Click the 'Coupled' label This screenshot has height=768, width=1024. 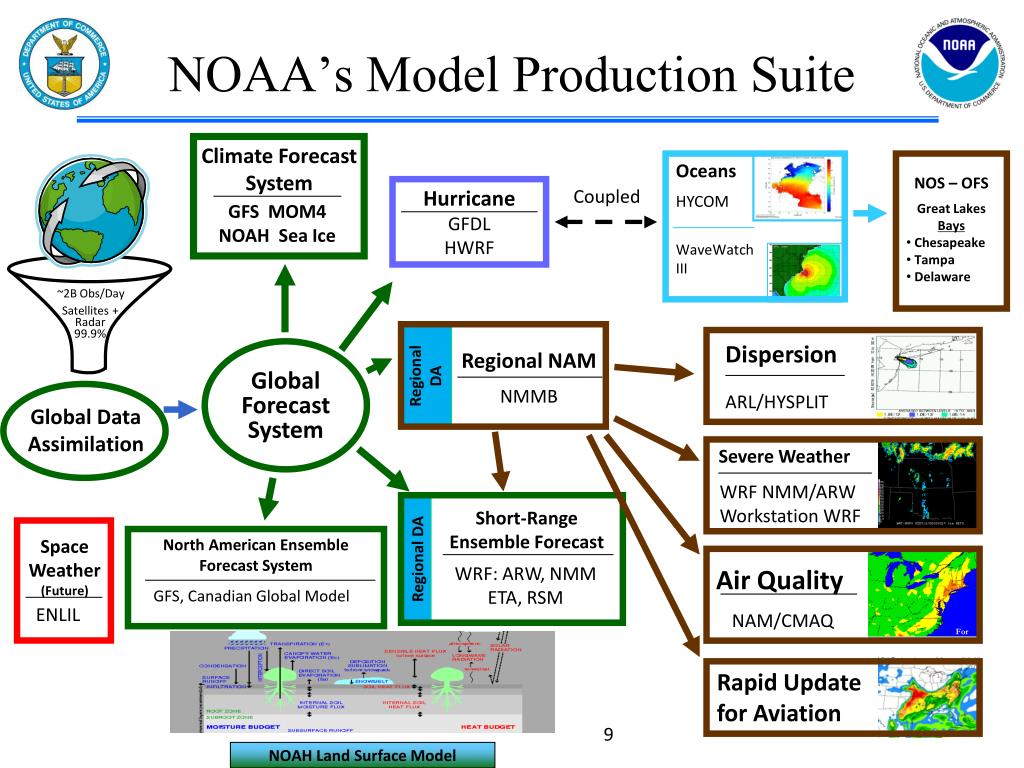[606, 197]
